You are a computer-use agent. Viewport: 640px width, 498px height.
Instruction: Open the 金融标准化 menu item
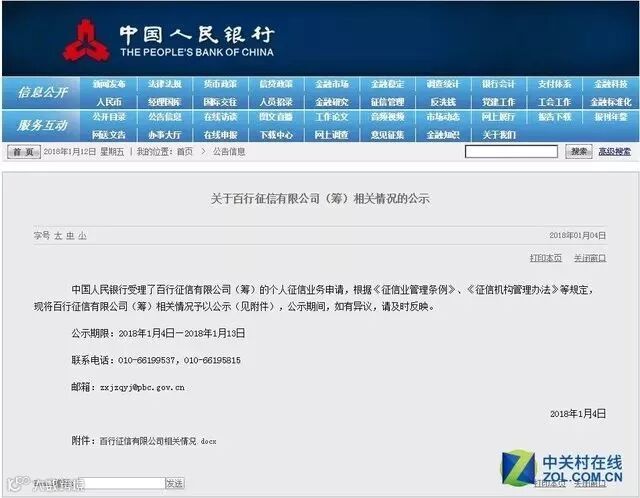[x=611, y=102]
